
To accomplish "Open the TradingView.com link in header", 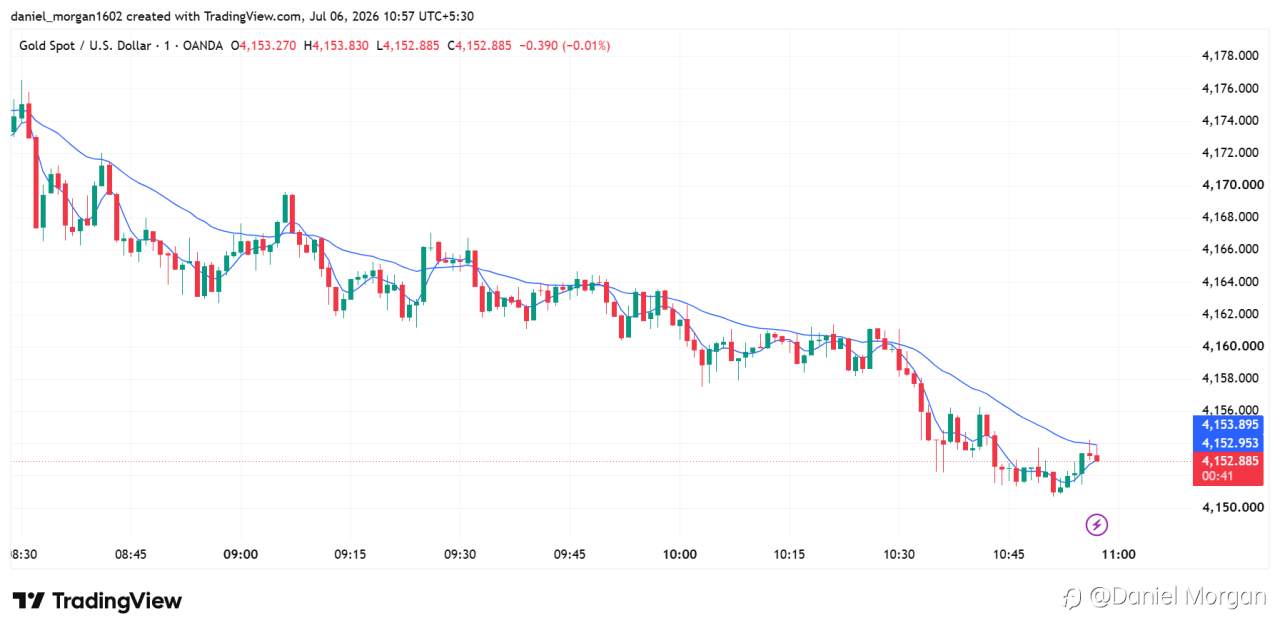I will click(x=256, y=17).
